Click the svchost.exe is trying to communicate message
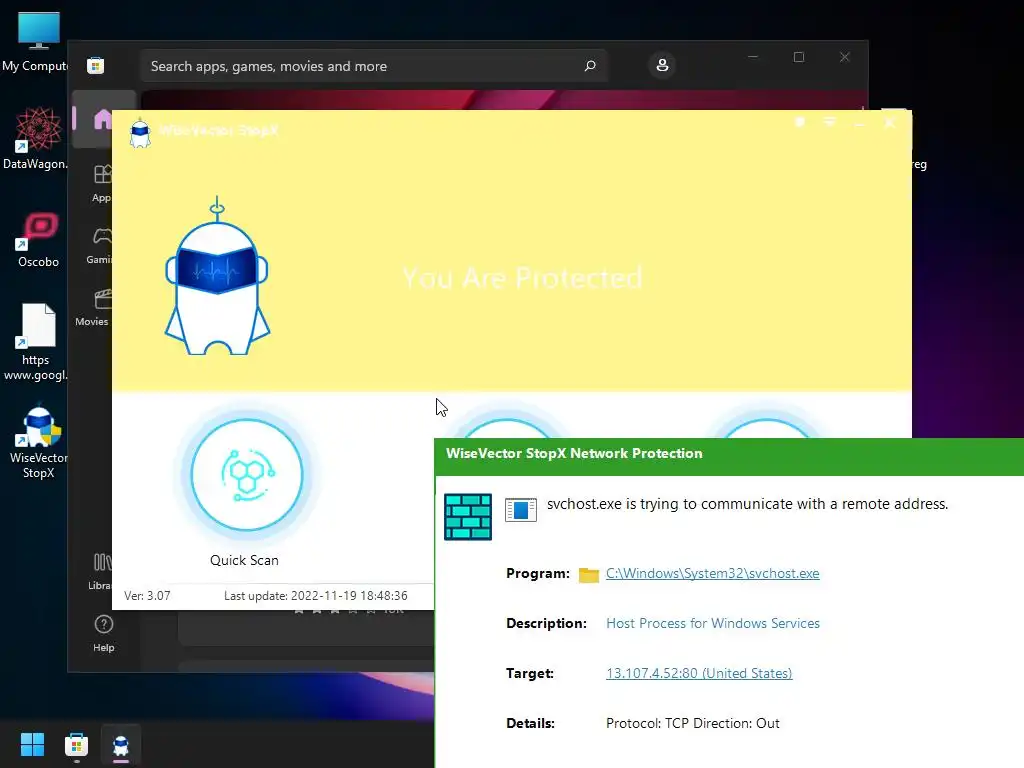Image resolution: width=1024 pixels, height=768 pixels. [x=747, y=504]
